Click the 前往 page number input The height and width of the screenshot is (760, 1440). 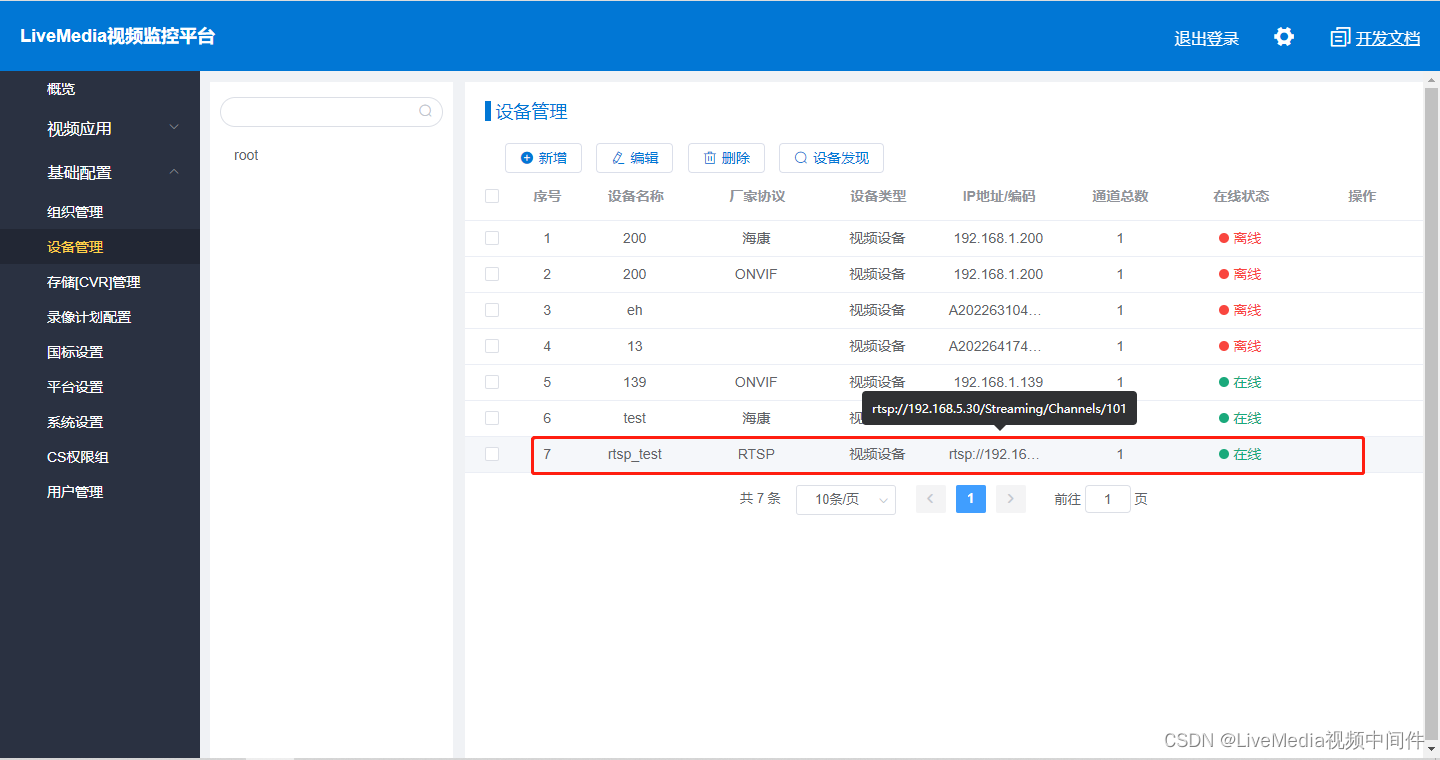point(1108,499)
